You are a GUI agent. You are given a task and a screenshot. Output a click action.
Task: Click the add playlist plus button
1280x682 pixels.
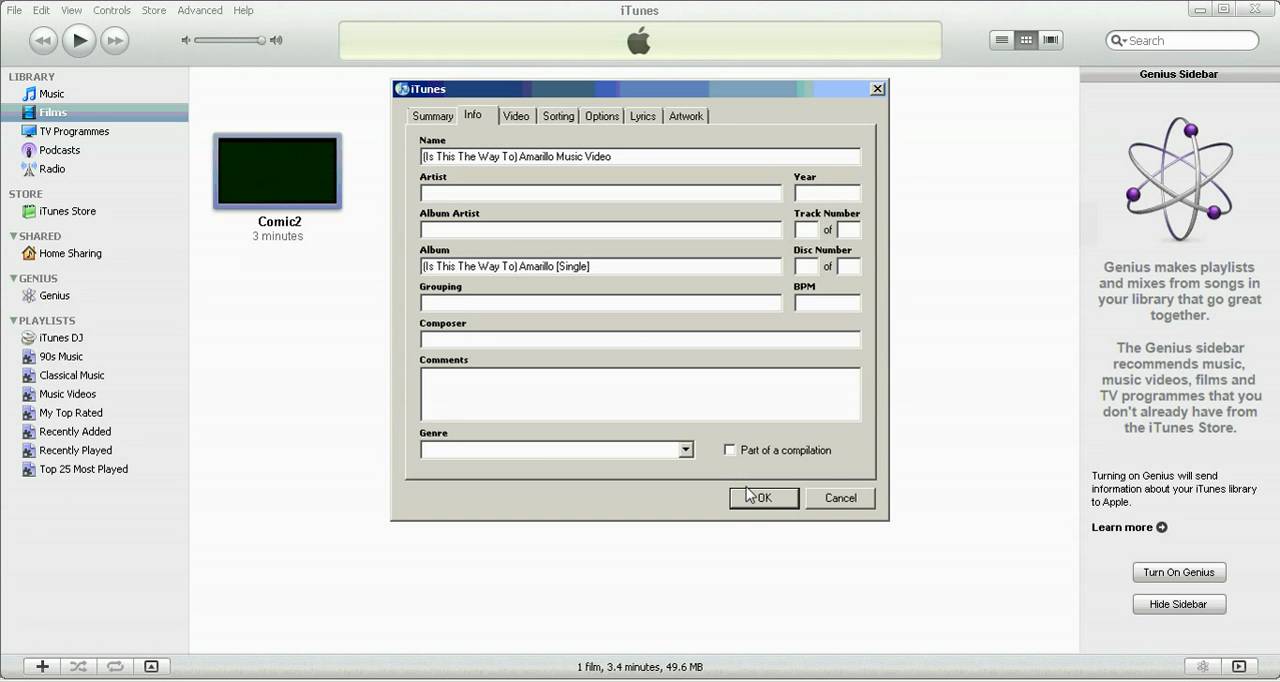click(x=42, y=666)
